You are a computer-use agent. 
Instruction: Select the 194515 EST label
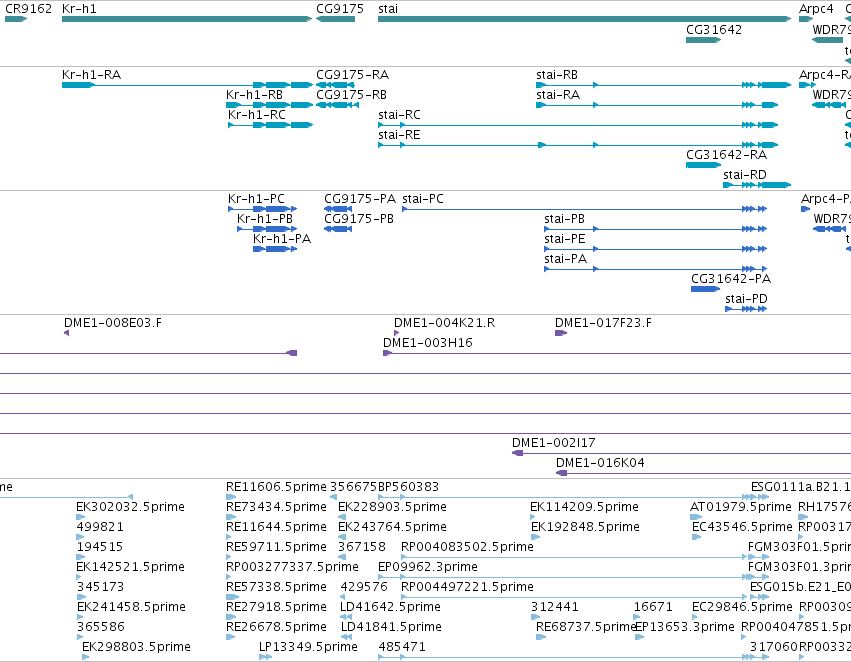point(100,547)
